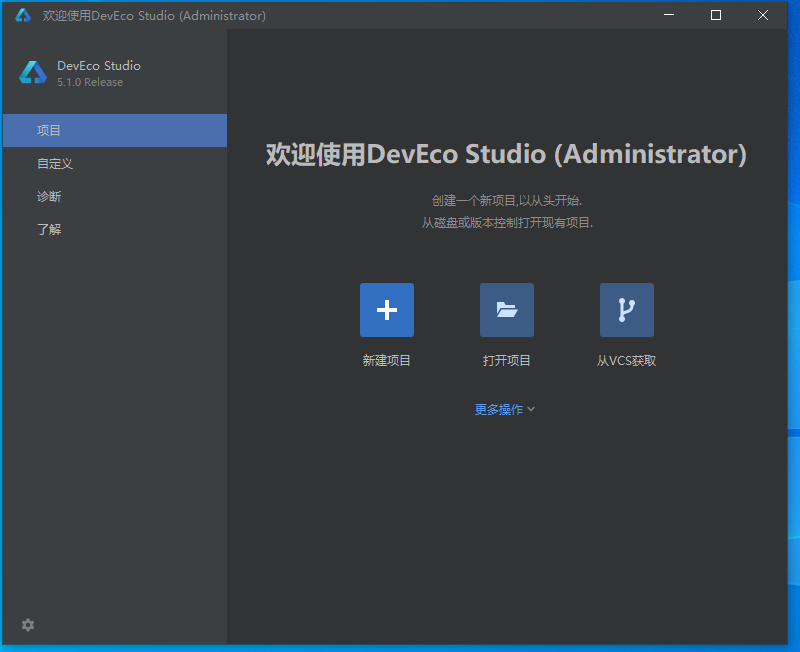The height and width of the screenshot is (652, 800).
Task: Click the app icon in the title bar
Action: click(x=23, y=15)
